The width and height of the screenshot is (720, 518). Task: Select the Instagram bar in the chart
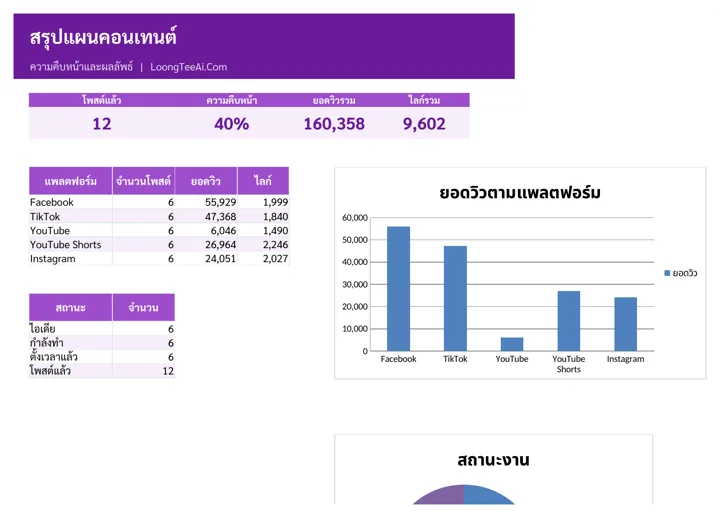625,324
